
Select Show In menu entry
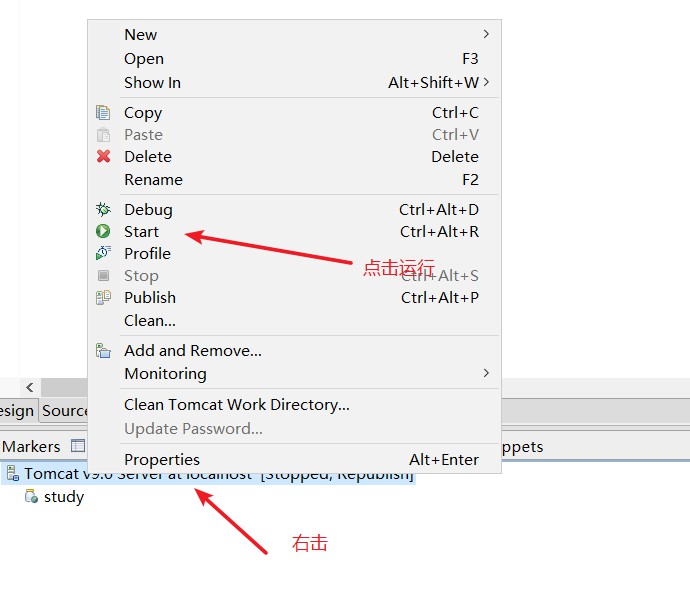(x=294, y=82)
